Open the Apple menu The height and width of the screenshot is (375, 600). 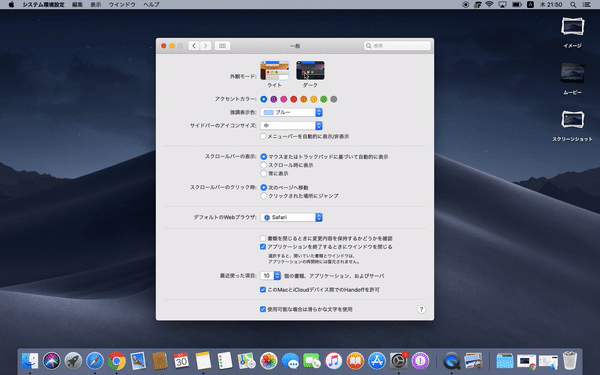click(11, 5)
